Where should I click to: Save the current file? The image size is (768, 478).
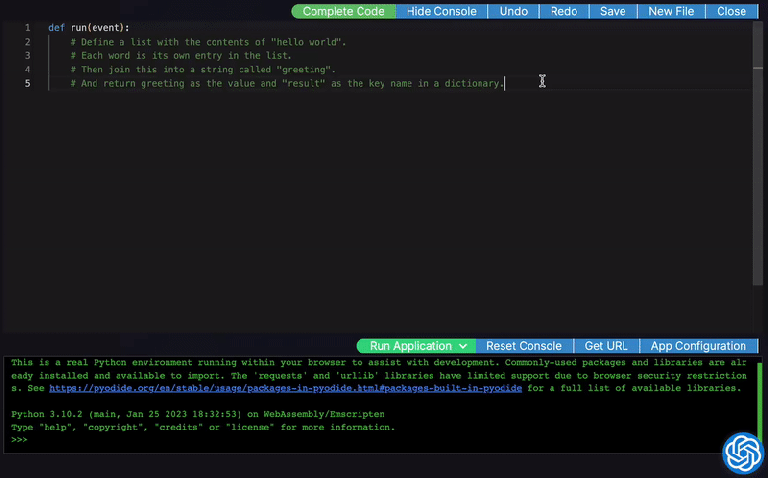[613, 11]
